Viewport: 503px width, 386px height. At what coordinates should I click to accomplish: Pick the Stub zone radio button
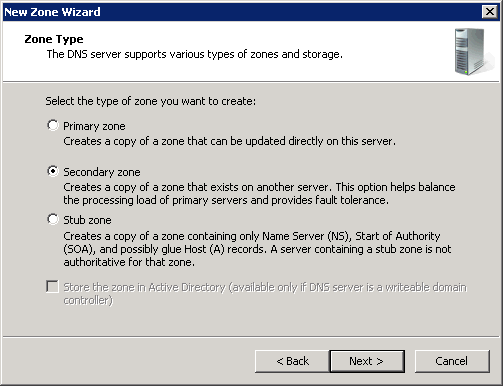click(x=52, y=219)
